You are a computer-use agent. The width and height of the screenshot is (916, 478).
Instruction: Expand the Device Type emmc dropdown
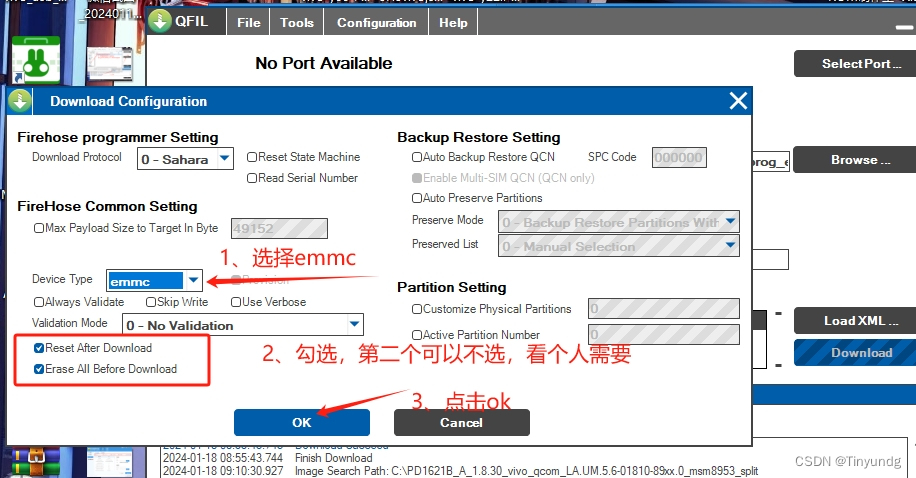point(193,280)
